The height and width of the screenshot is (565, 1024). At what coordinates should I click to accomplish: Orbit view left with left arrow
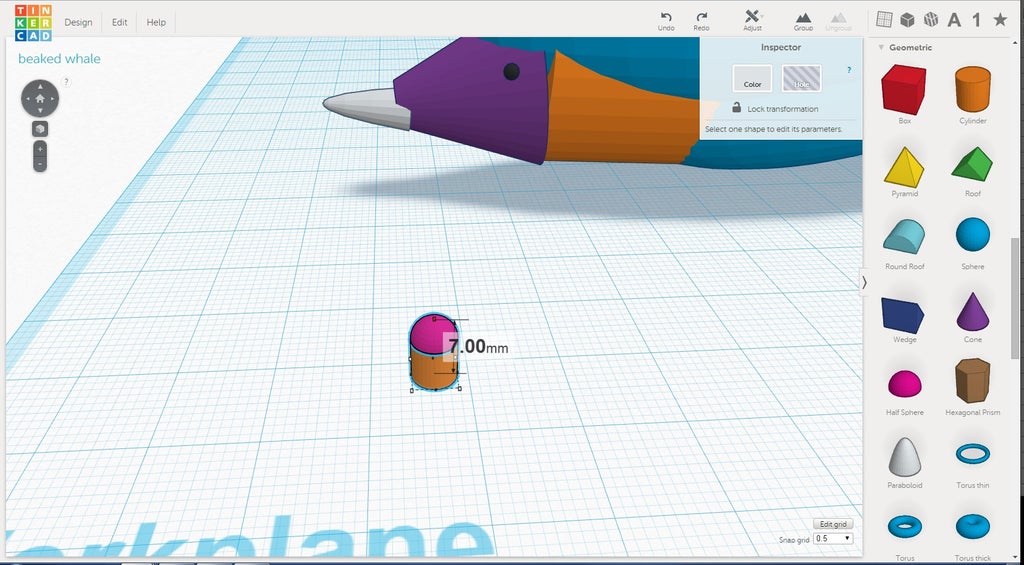pyautogui.click(x=27, y=99)
